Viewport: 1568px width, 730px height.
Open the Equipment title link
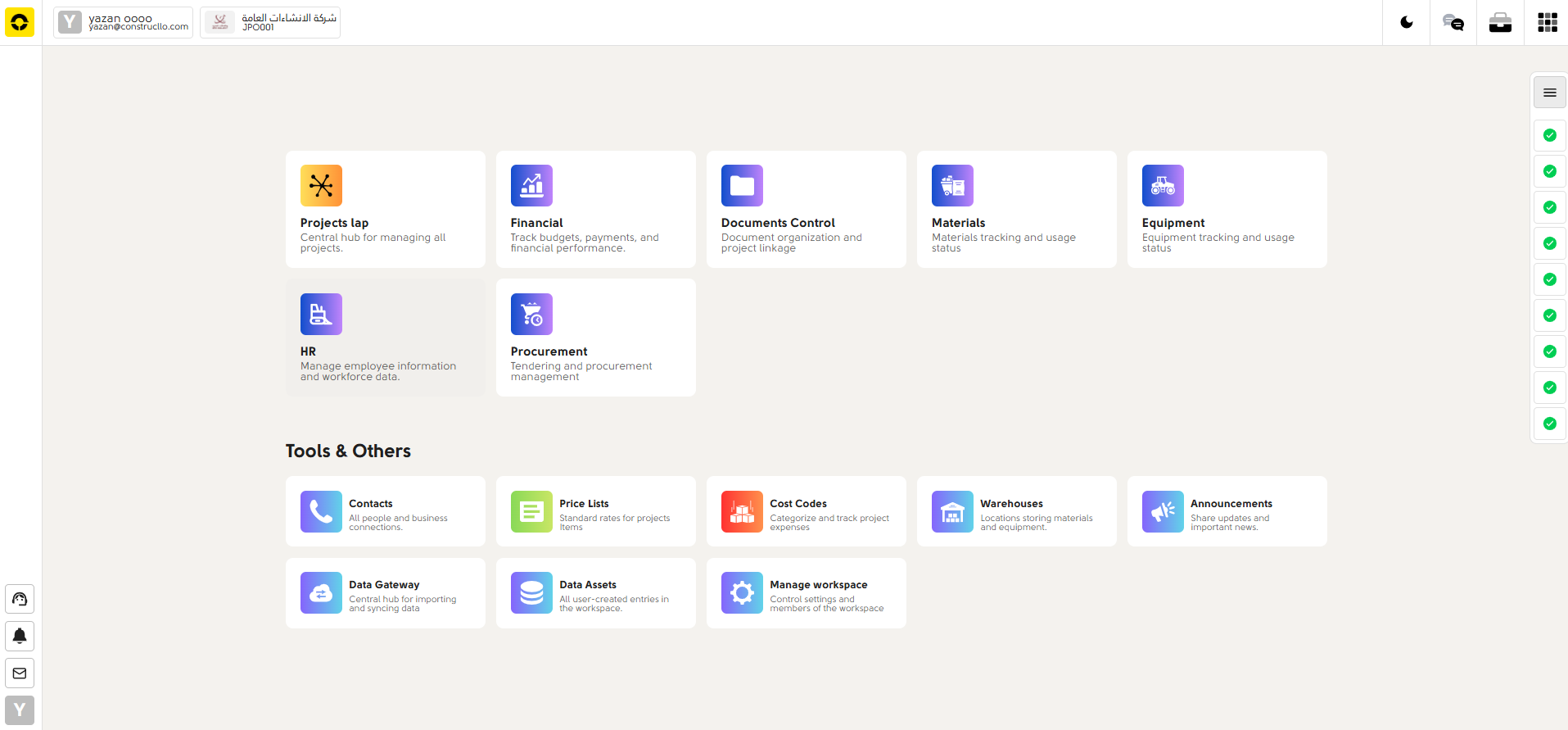(1173, 223)
